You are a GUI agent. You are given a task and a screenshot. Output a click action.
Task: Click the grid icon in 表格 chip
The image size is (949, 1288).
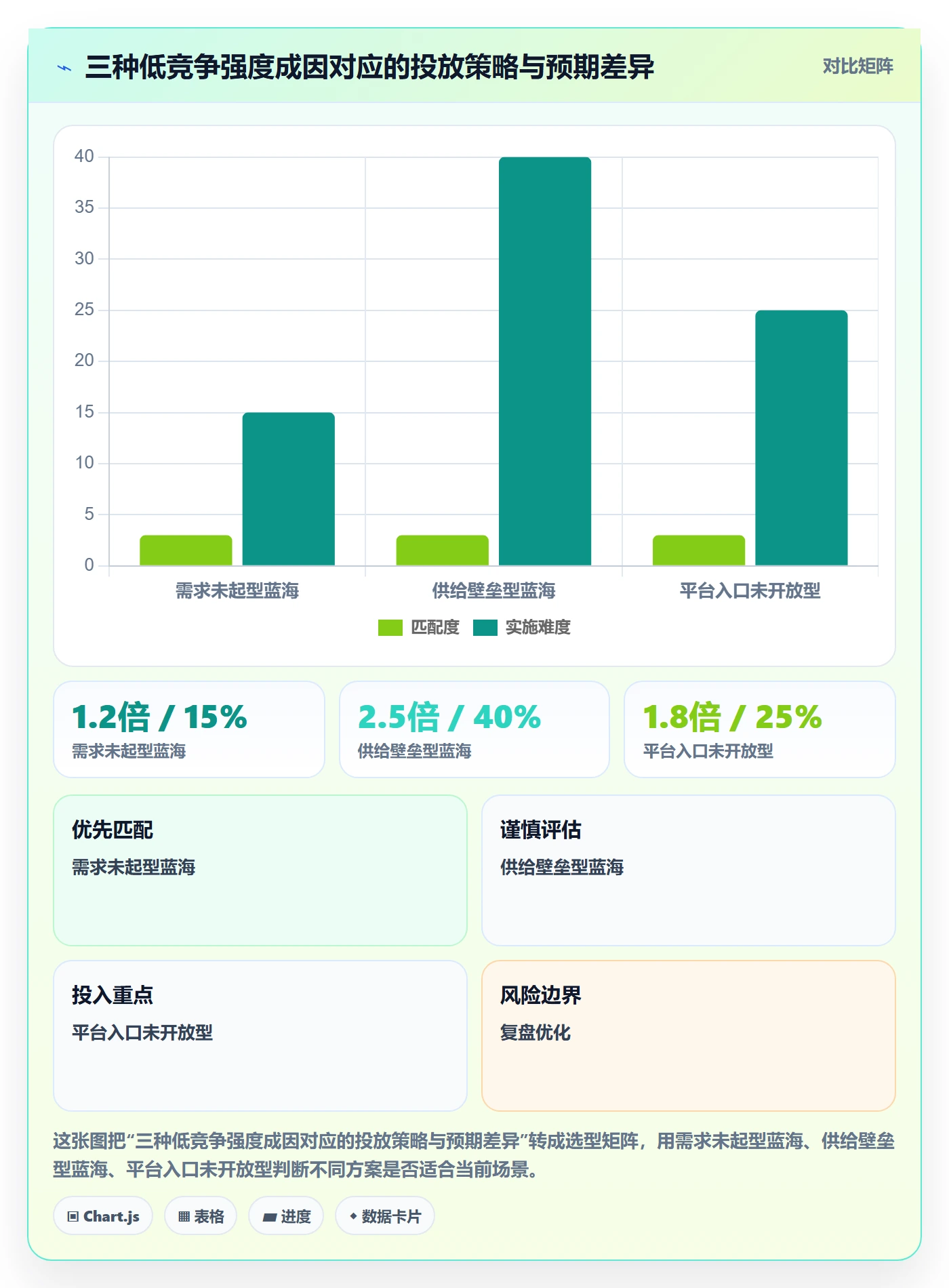(x=184, y=1217)
